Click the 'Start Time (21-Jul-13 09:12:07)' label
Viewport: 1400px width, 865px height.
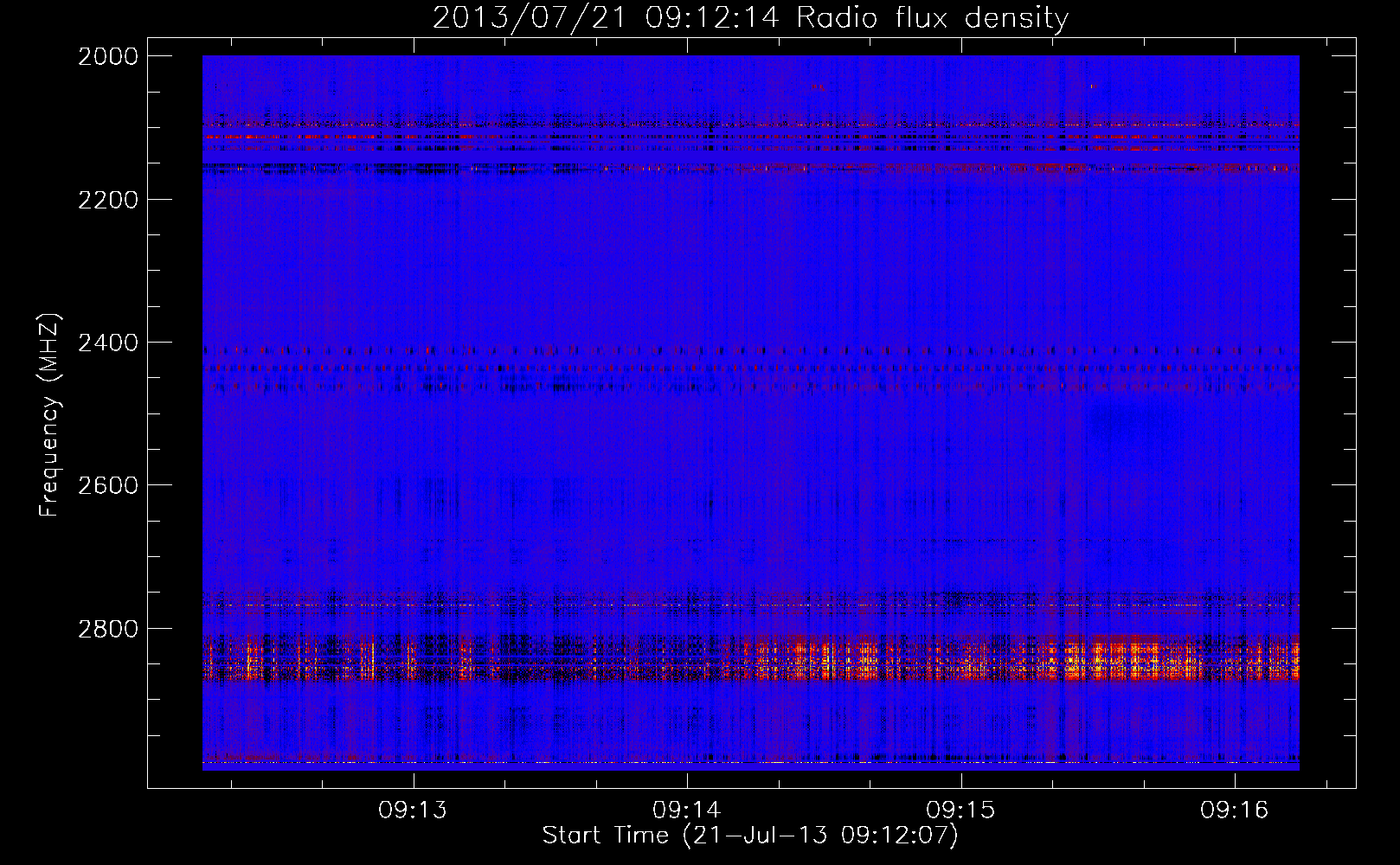750,836
